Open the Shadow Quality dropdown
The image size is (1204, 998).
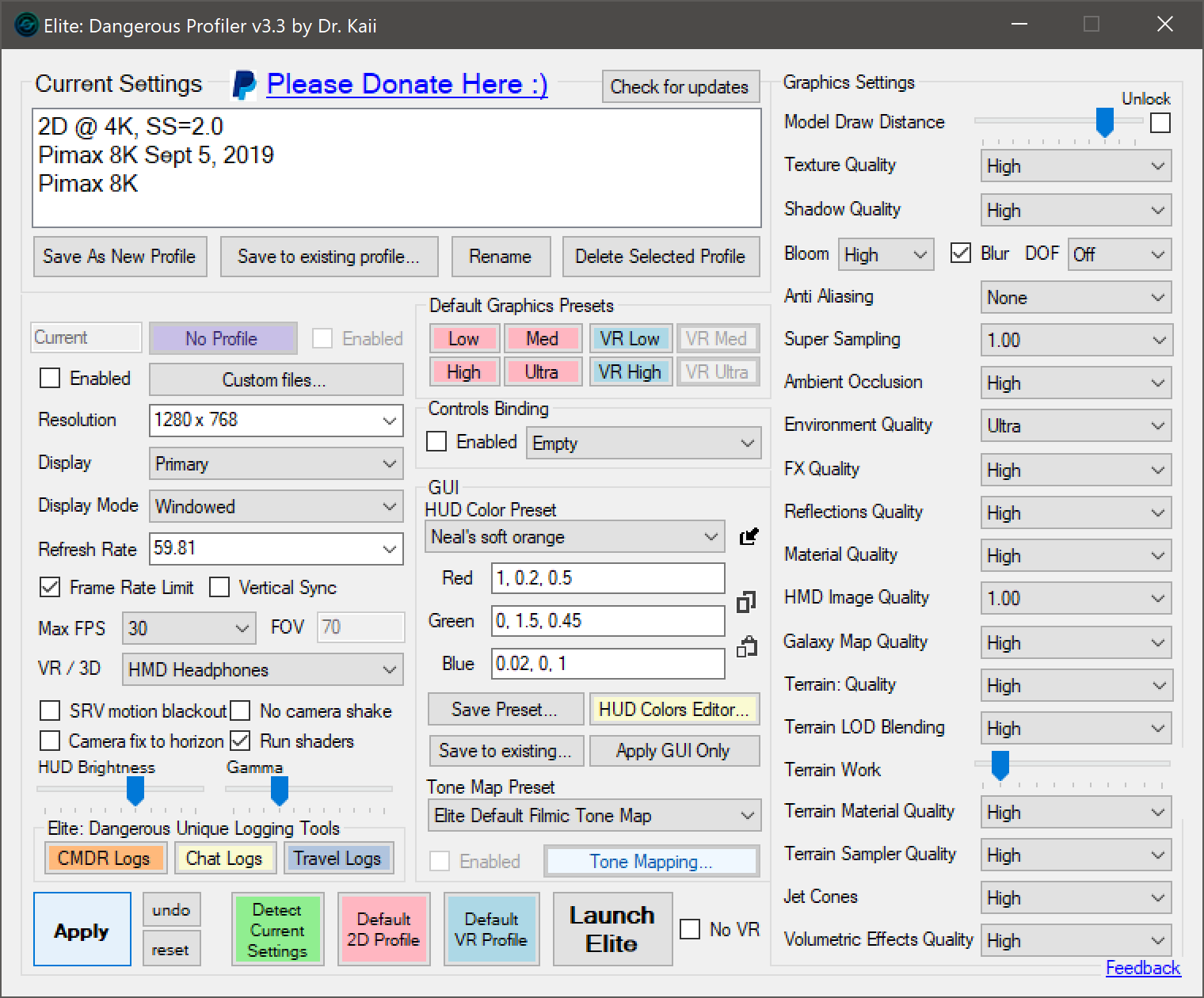tap(1076, 211)
